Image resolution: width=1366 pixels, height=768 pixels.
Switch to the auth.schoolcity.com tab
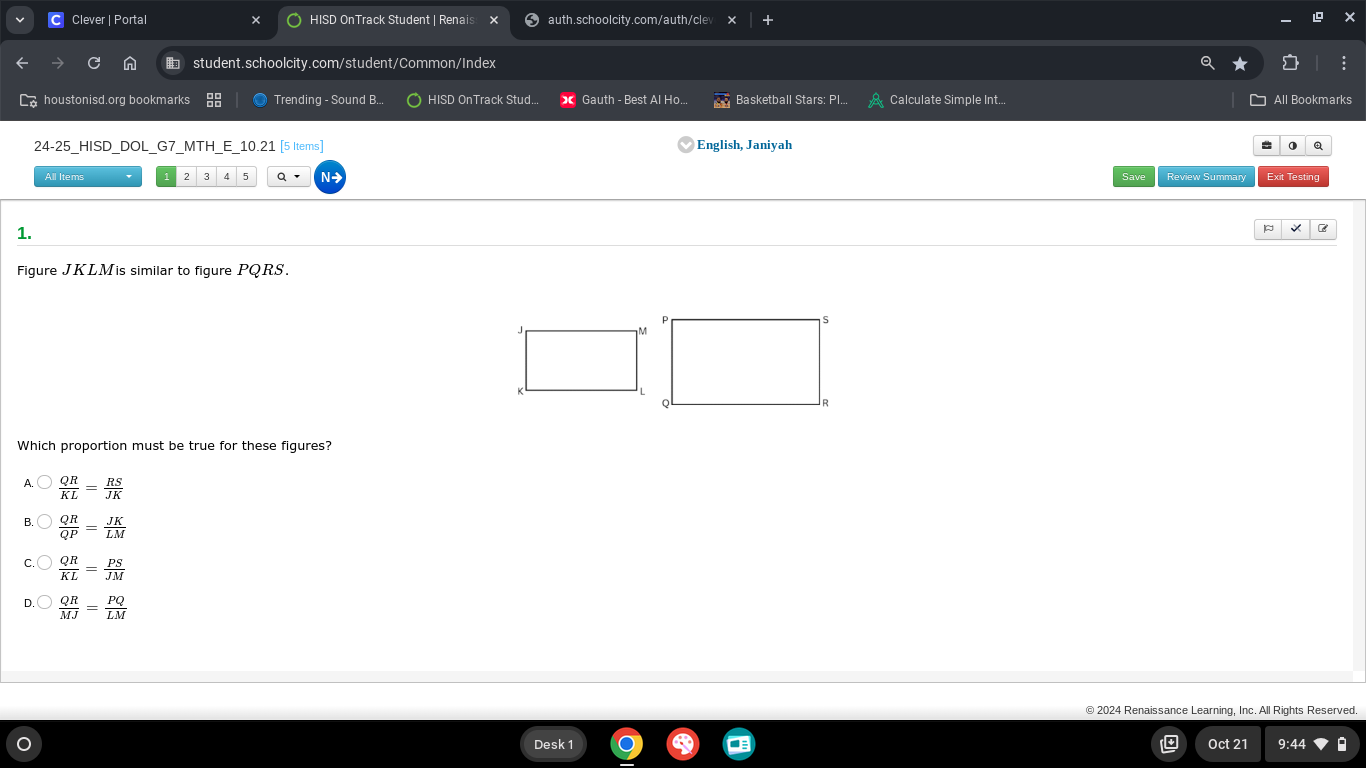click(630, 20)
